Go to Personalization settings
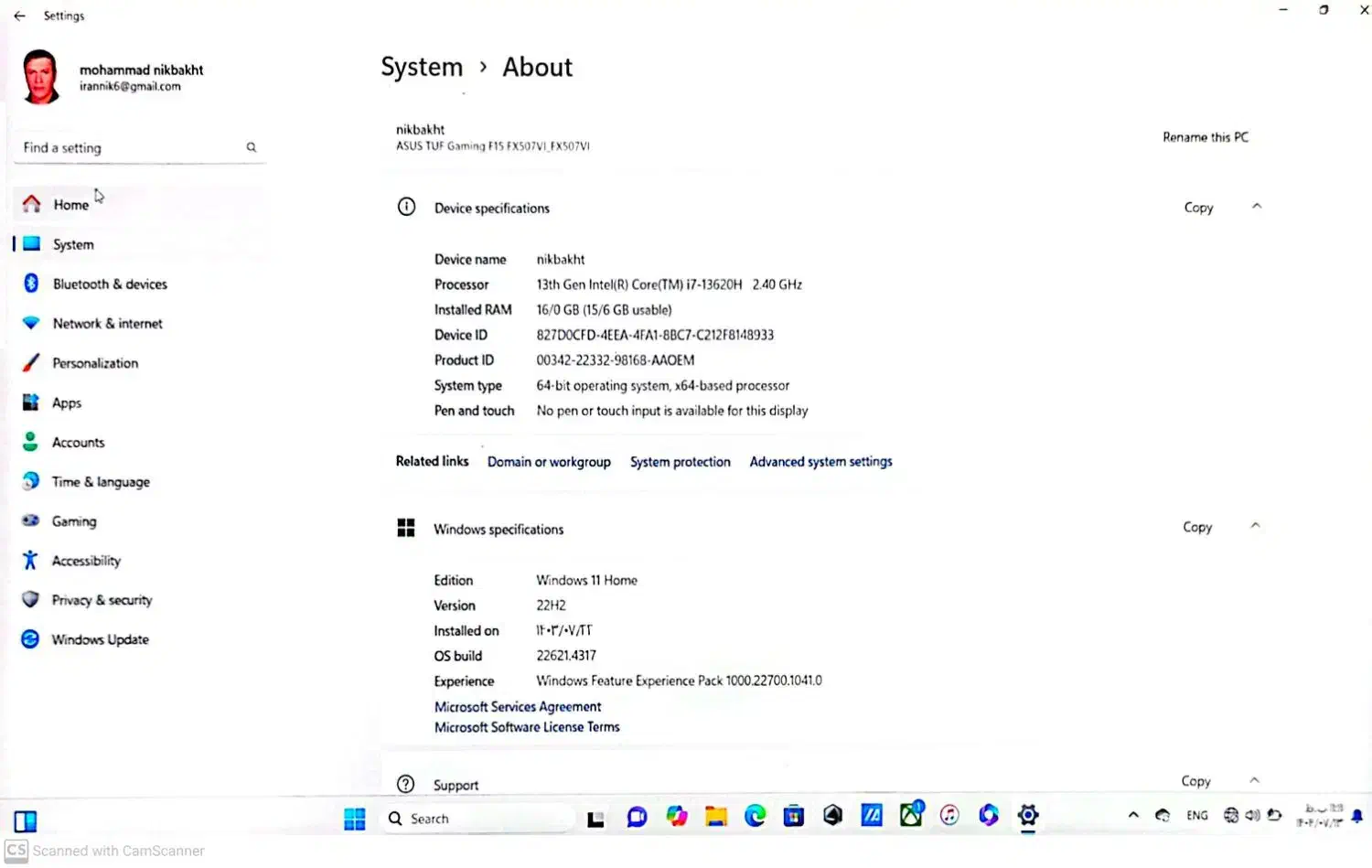The height and width of the screenshot is (868, 1372). 95,363
